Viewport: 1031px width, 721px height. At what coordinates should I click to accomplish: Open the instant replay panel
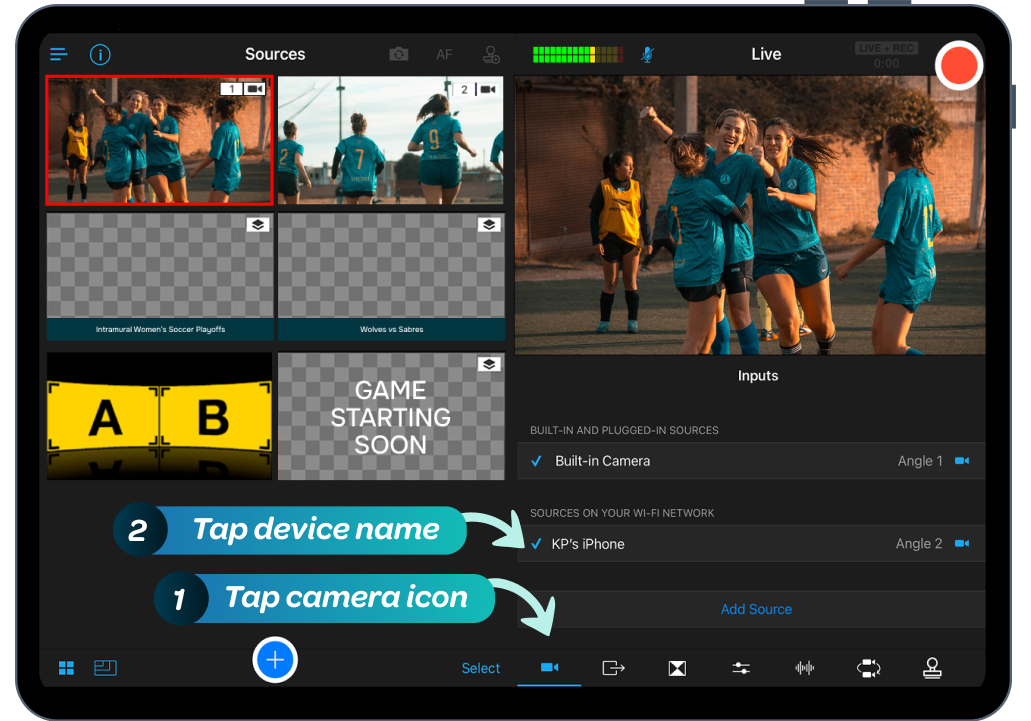(x=869, y=667)
